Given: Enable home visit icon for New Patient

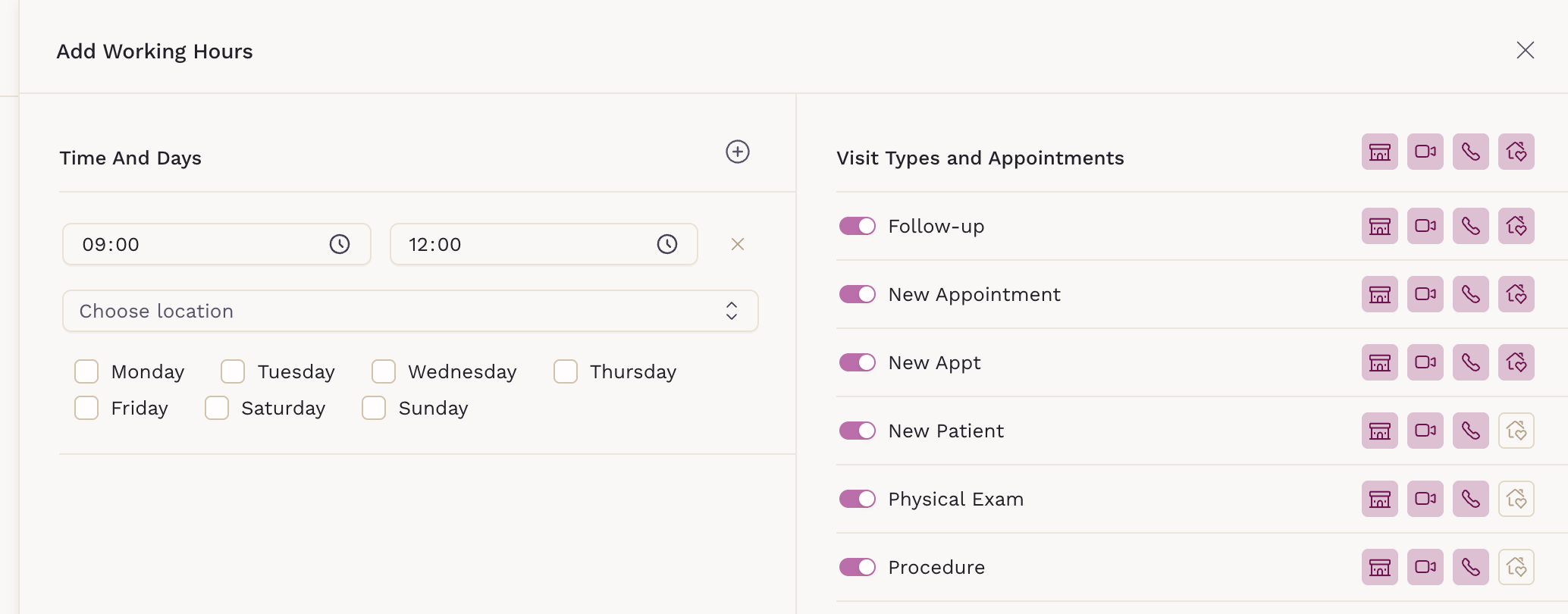Looking at the screenshot, I should 1516,431.
